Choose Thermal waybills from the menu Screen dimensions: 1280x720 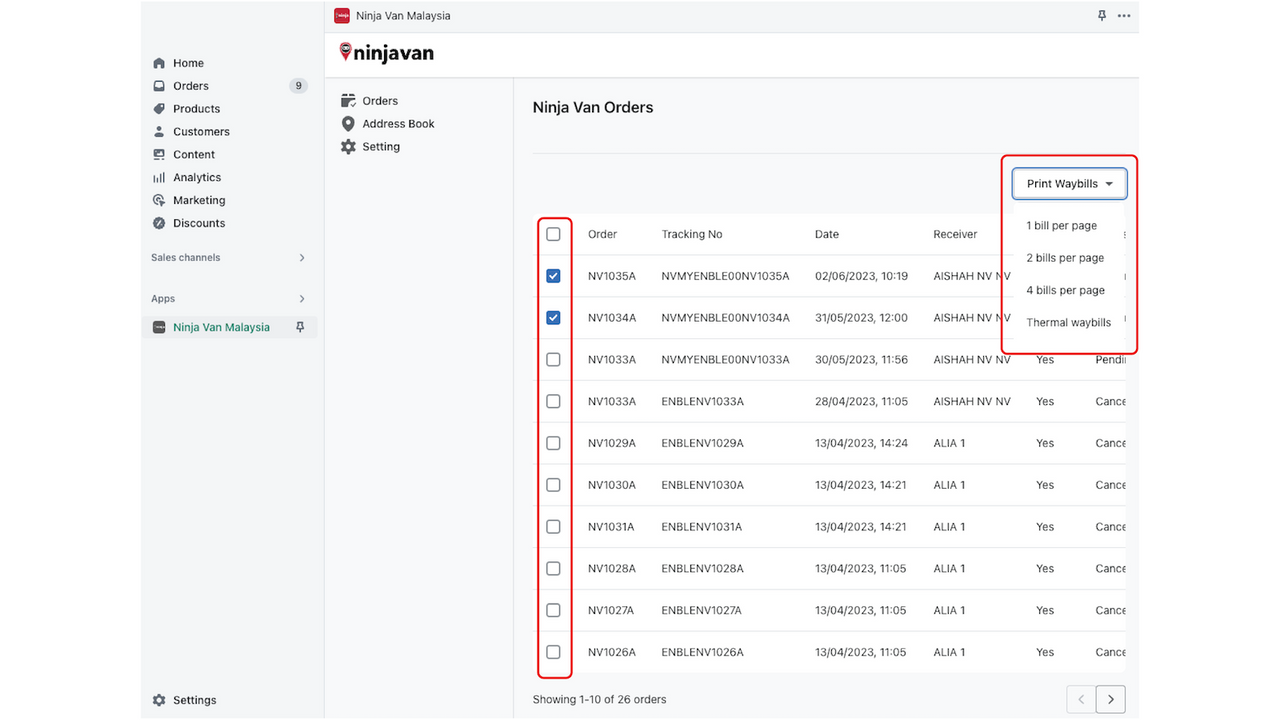click(1068, 322)
